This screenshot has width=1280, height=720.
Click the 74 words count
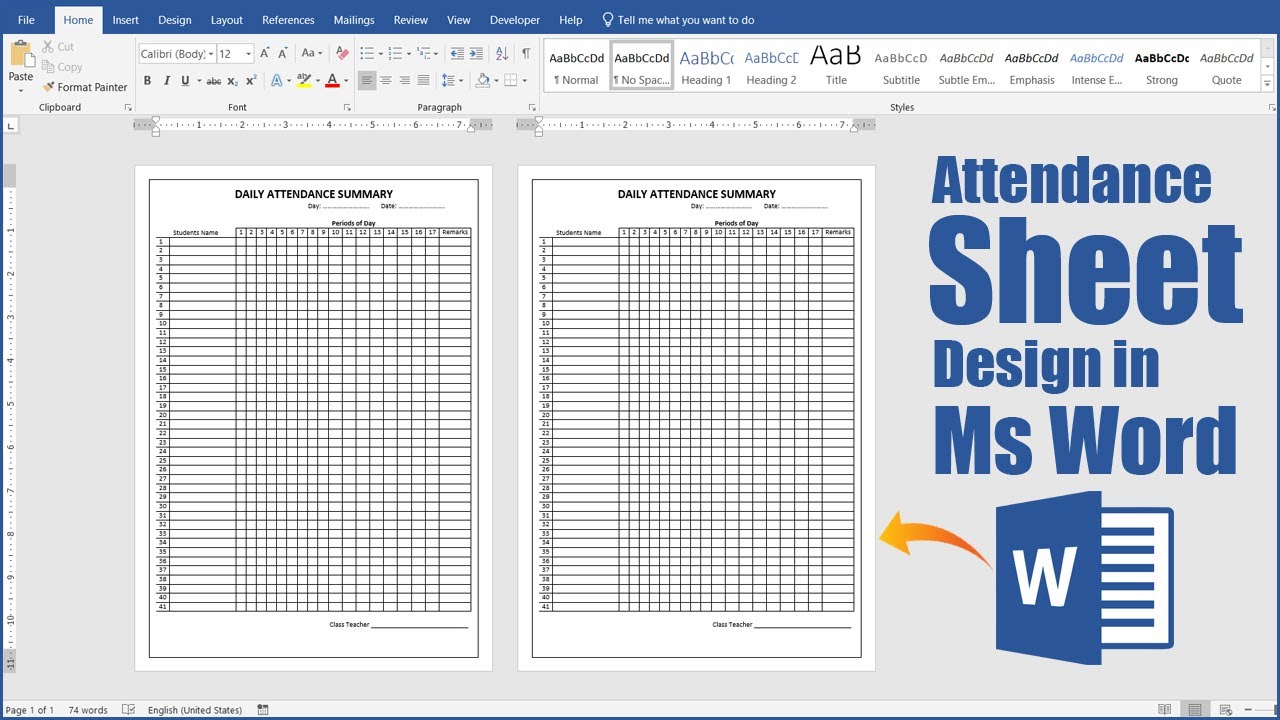[88, 710]
